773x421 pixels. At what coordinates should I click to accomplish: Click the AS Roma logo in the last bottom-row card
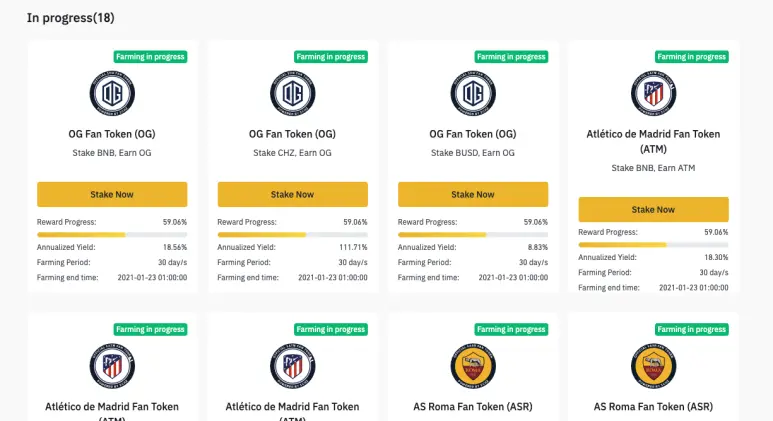[x=653, y=366]
